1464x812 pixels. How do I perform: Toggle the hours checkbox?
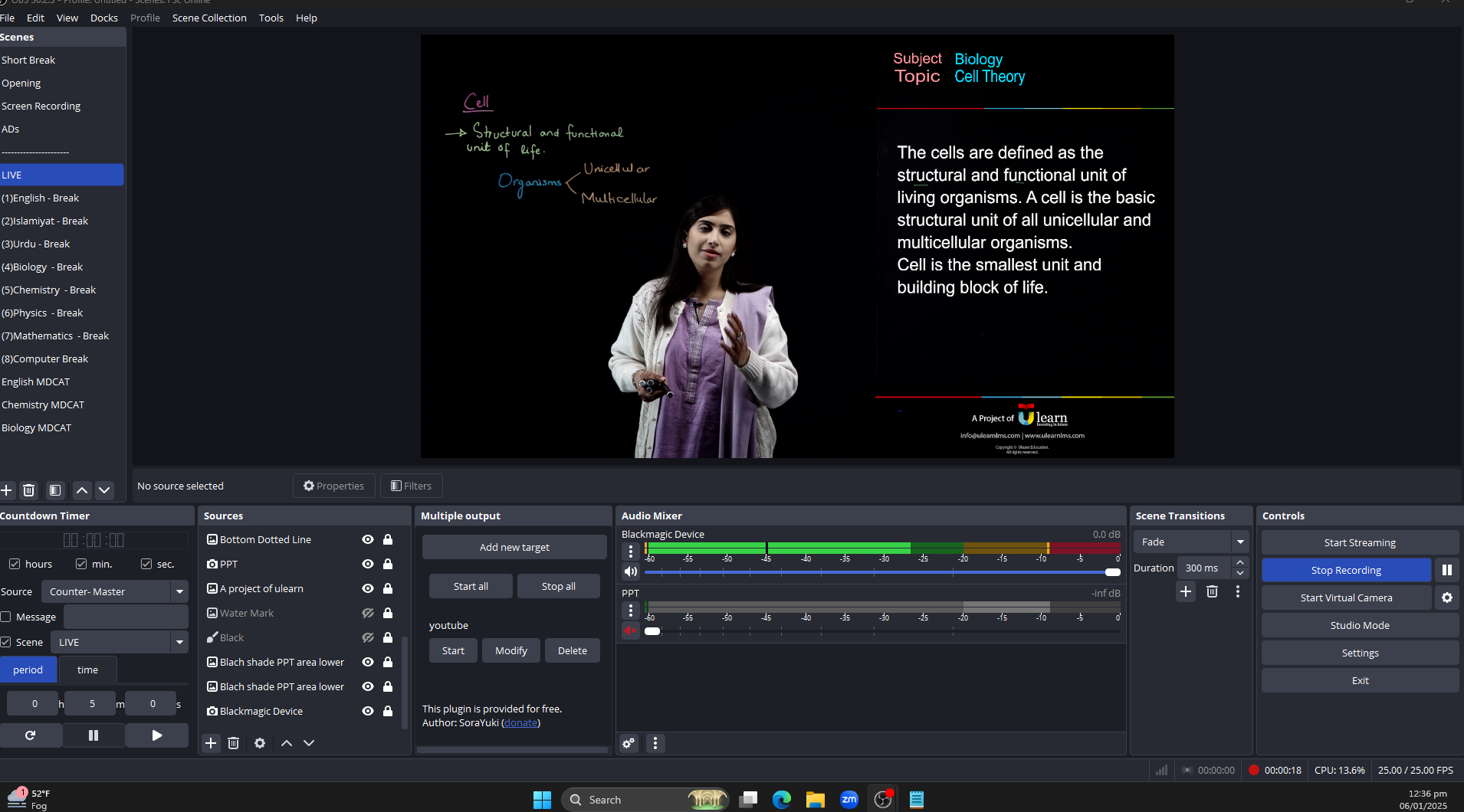coord(14,564)
